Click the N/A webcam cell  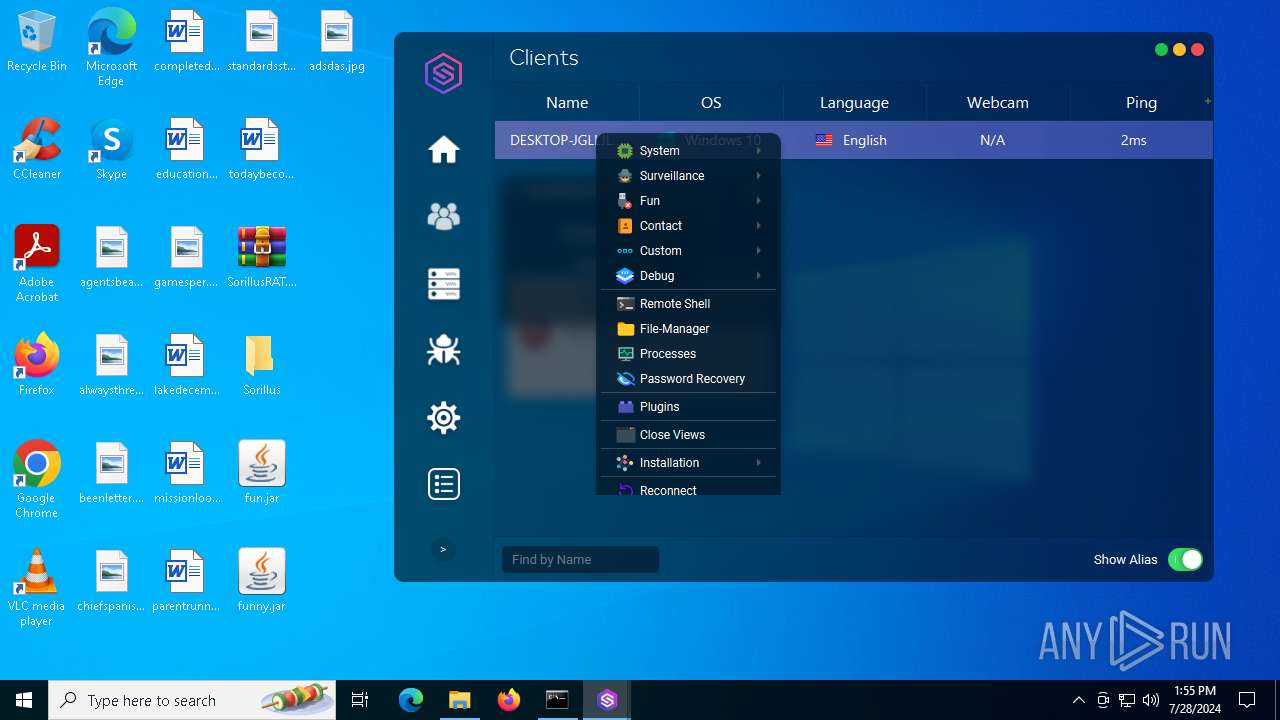pyautogui.click(x=992, y=141)
